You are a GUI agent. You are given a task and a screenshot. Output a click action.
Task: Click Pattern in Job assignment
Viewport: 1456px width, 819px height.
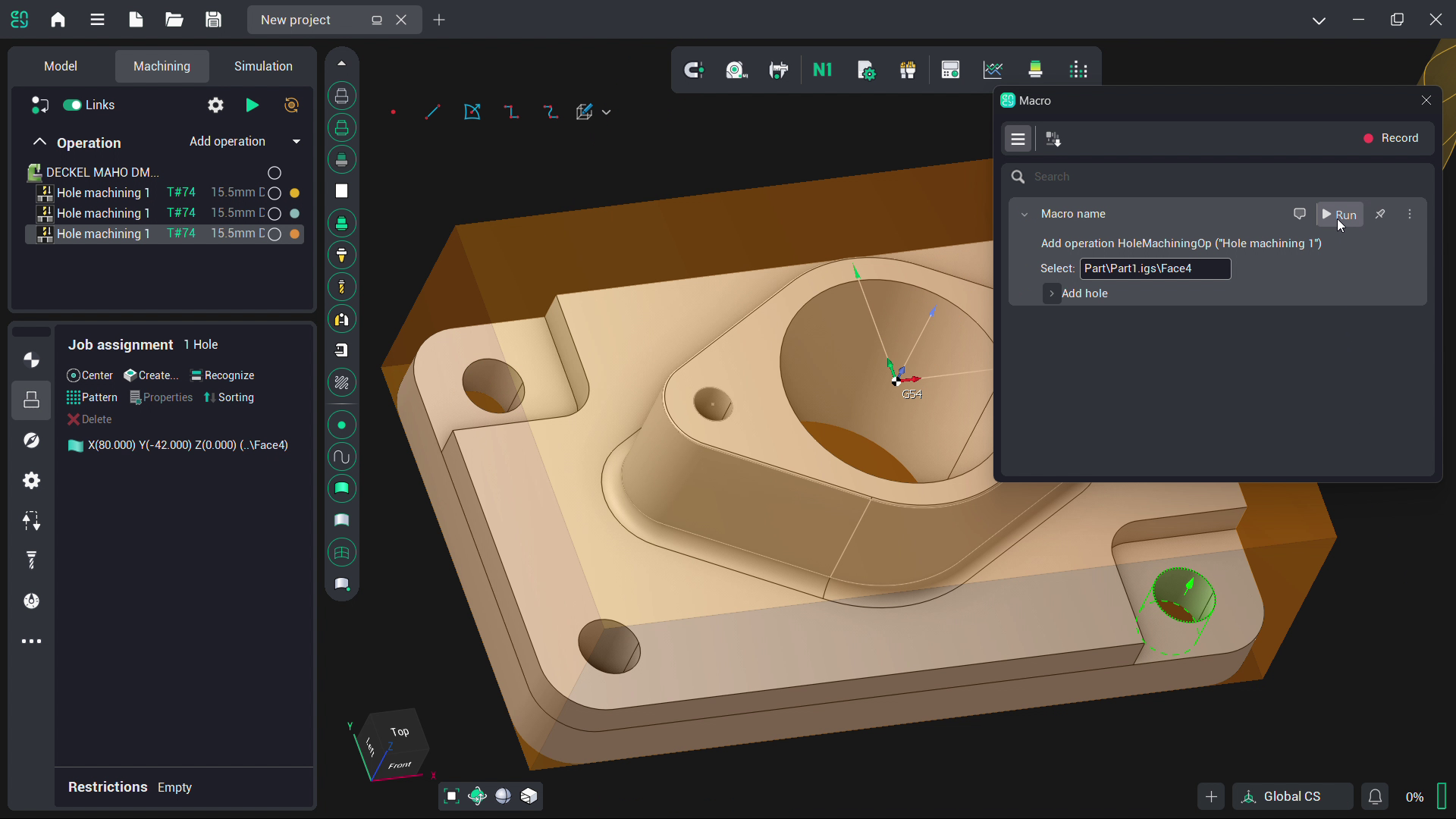click(92, 397)
